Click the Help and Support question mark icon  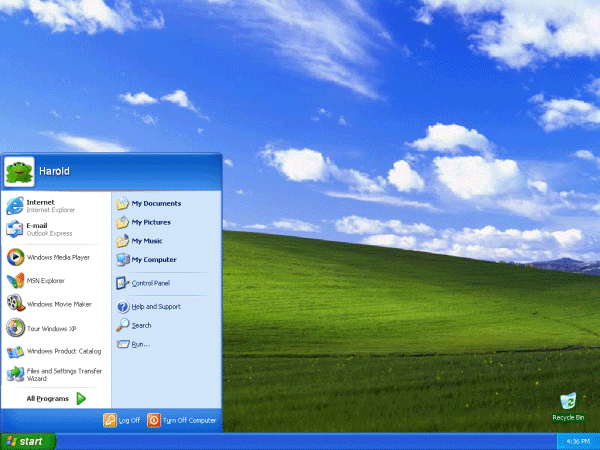[123, 307]
